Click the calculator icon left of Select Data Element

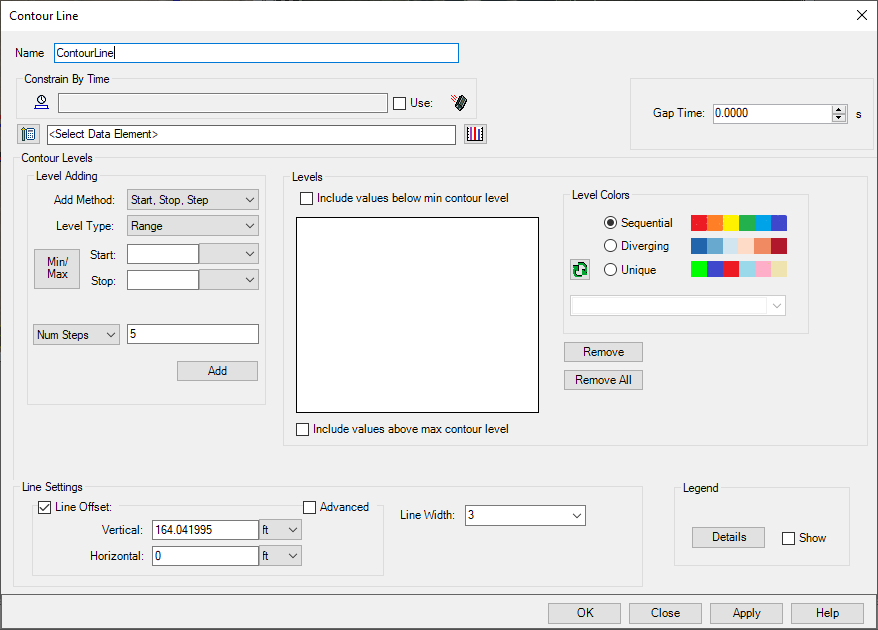28,134
